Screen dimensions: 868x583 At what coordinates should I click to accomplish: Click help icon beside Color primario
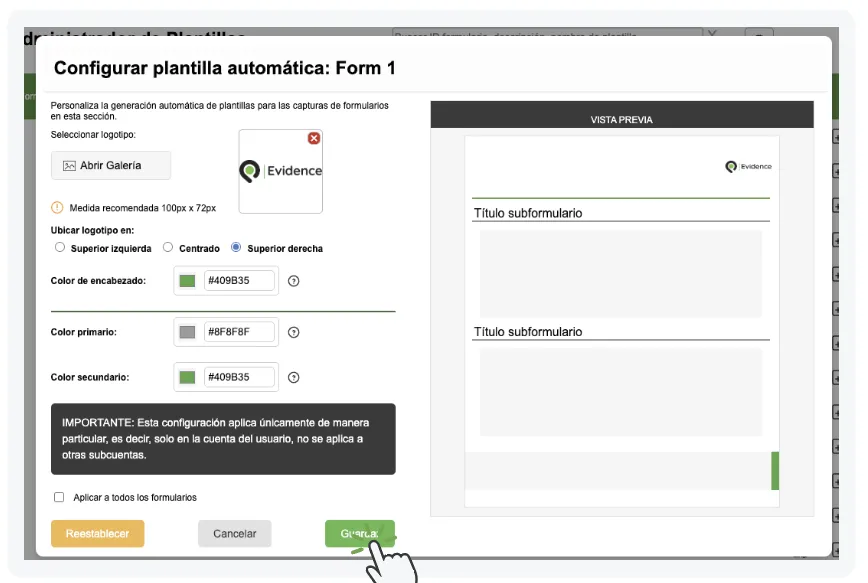293,332
